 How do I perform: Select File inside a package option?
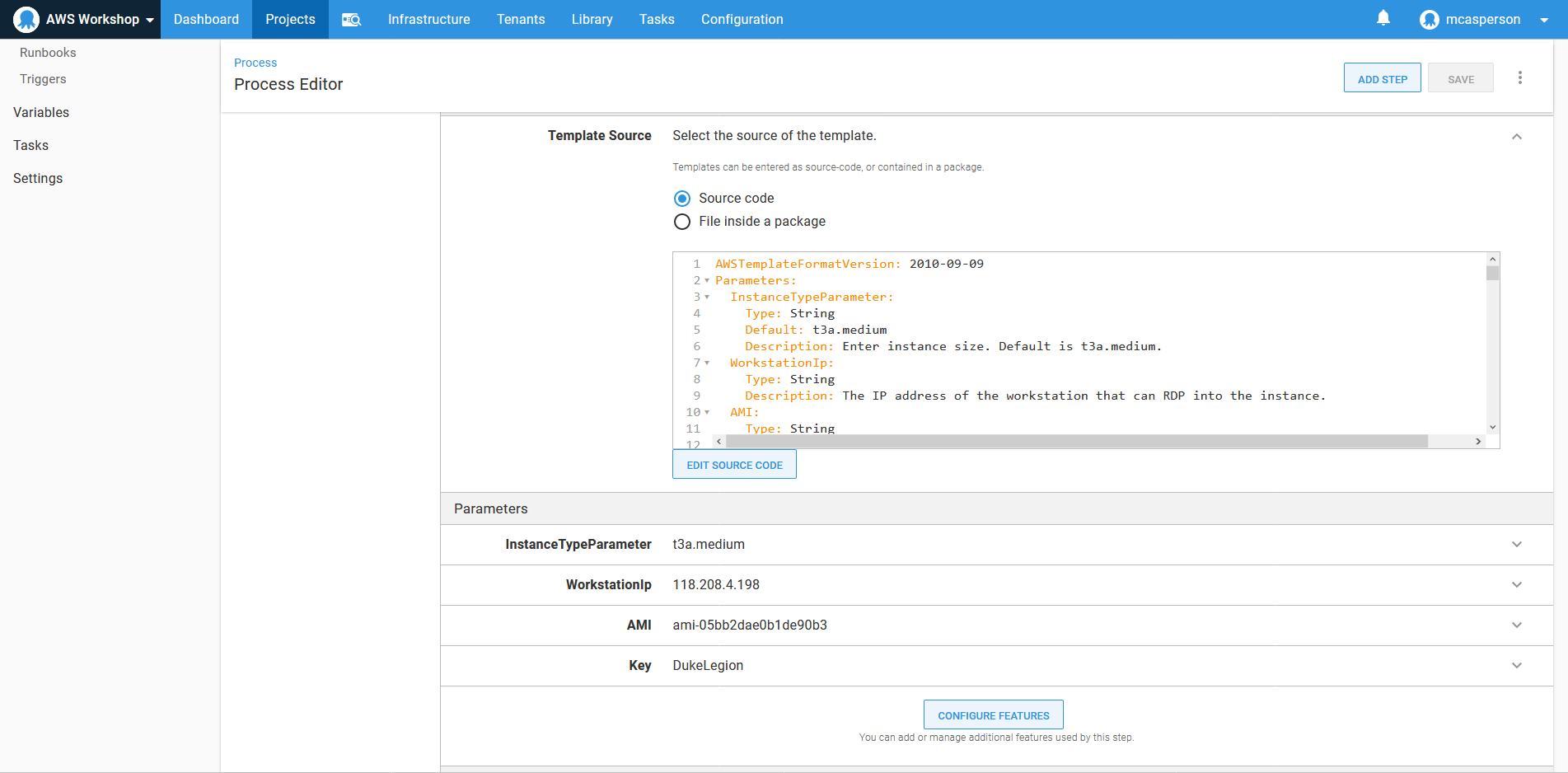[682, 222]
